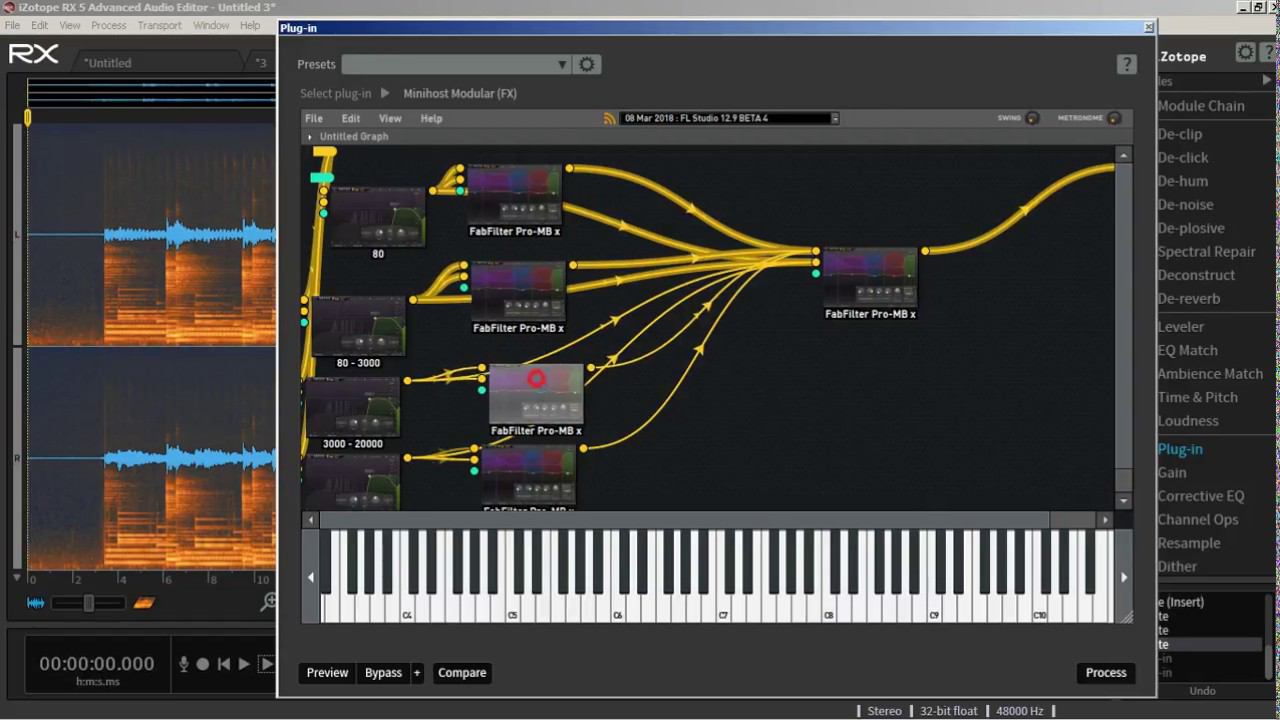This screenshot has width=1280, height=720.
Task: Click the zoom magnifier icon
Action: click(268, 601)
